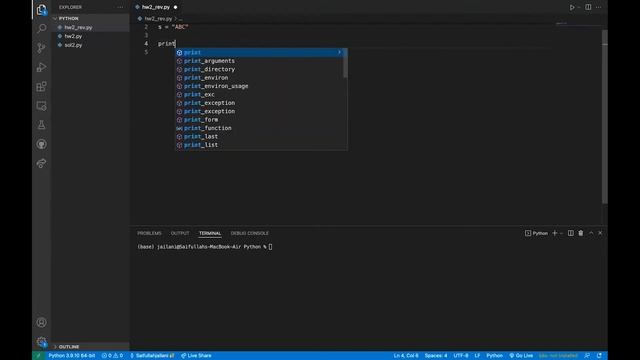Choose print_arguments from suggestions
This screenshot has height=360, width=640.
click(x=260, y=61)
